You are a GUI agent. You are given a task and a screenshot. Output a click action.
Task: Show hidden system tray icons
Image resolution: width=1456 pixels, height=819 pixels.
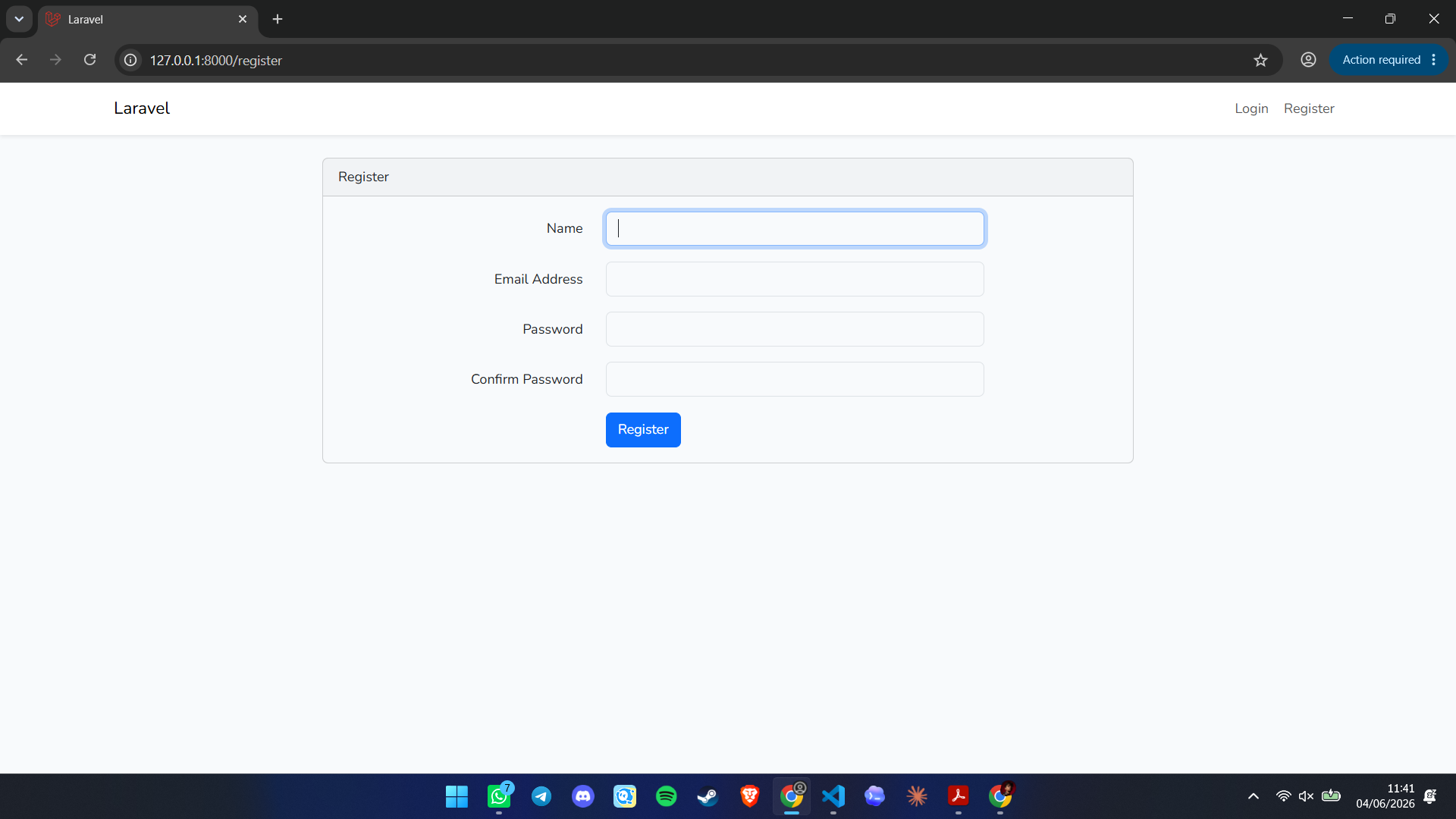point(1254,796)
